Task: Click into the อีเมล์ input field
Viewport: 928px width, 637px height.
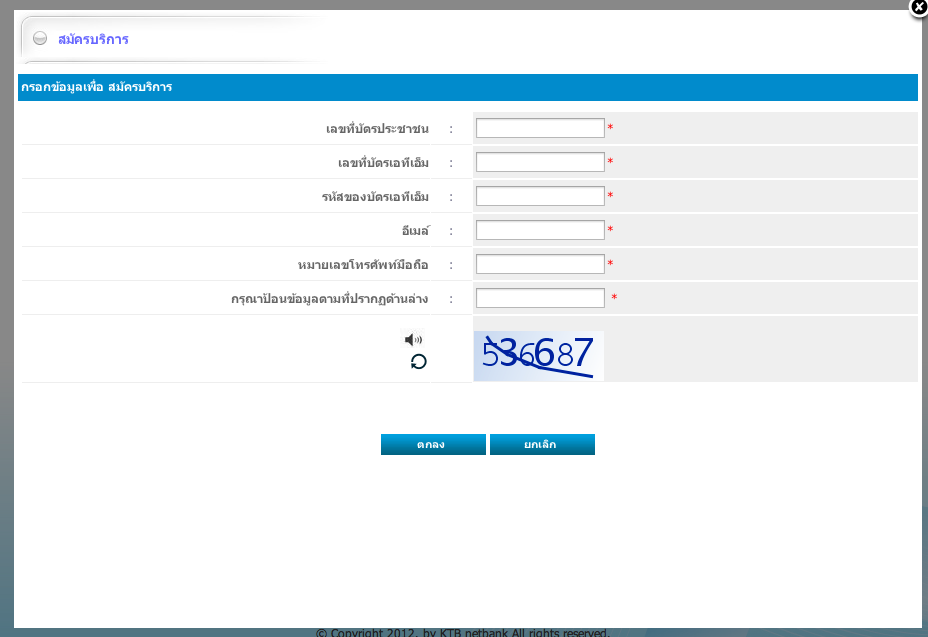Action: pyautogui.click(x=540, y=230)
